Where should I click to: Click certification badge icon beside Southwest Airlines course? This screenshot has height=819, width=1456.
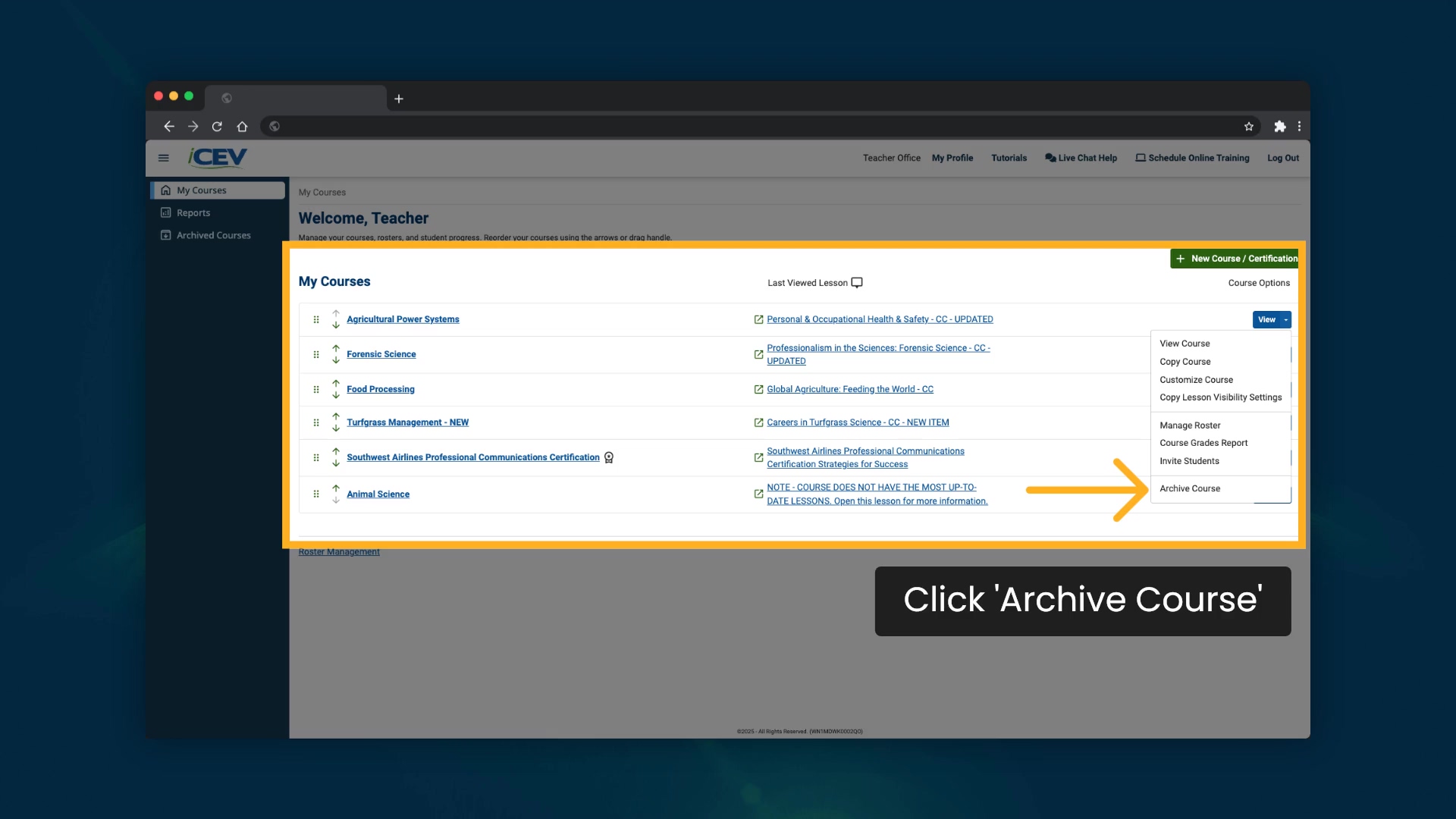pyautogui.click(x=609, y=457)
